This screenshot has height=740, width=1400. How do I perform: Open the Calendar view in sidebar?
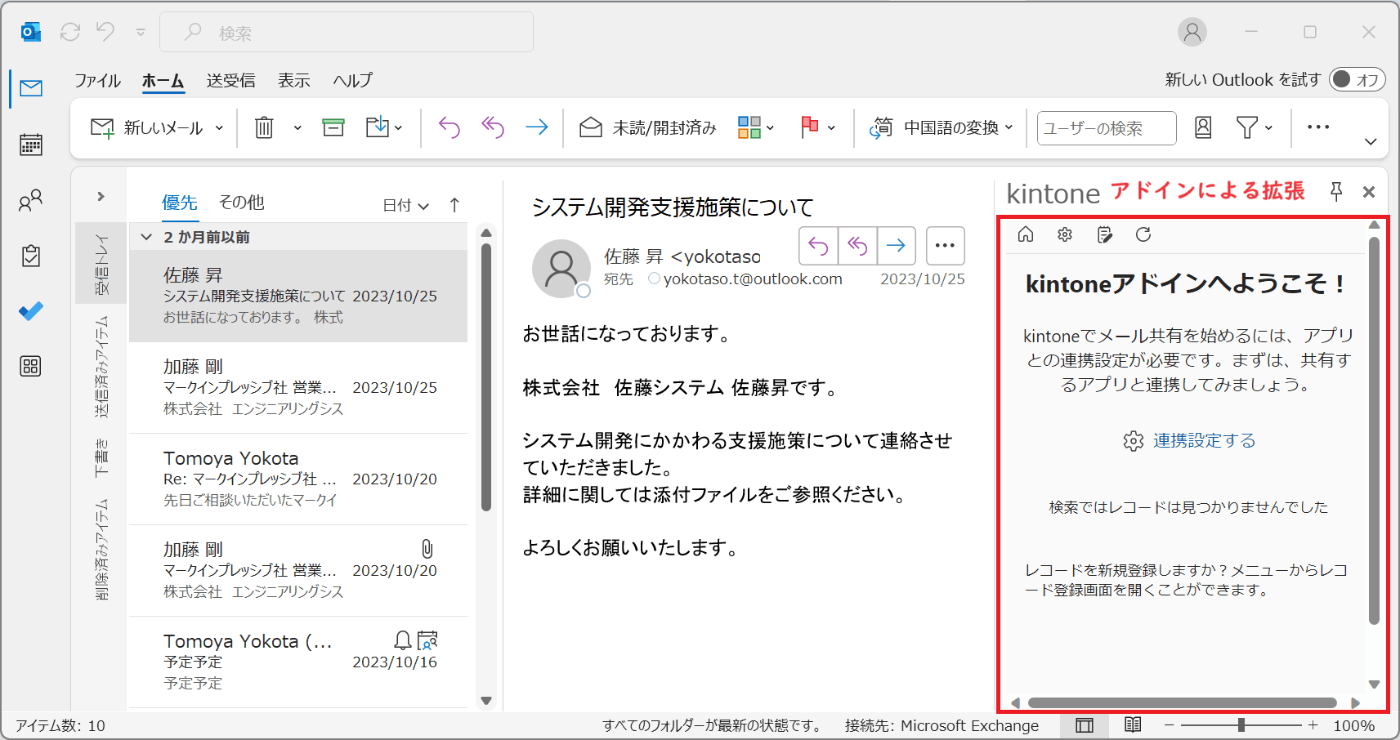pyautogui.click(x=31, y=145)
